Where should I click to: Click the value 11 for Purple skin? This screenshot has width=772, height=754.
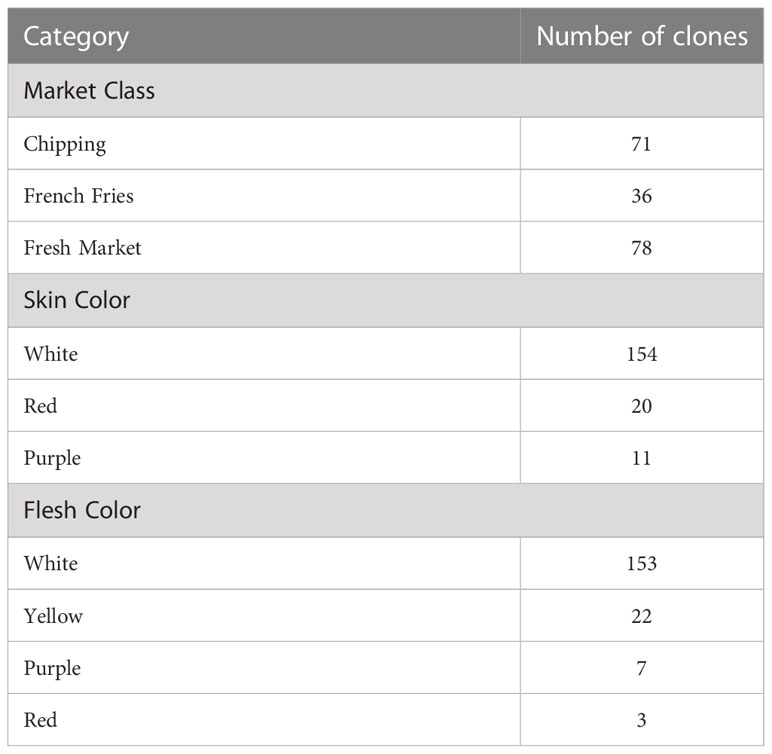pos(642,459)
